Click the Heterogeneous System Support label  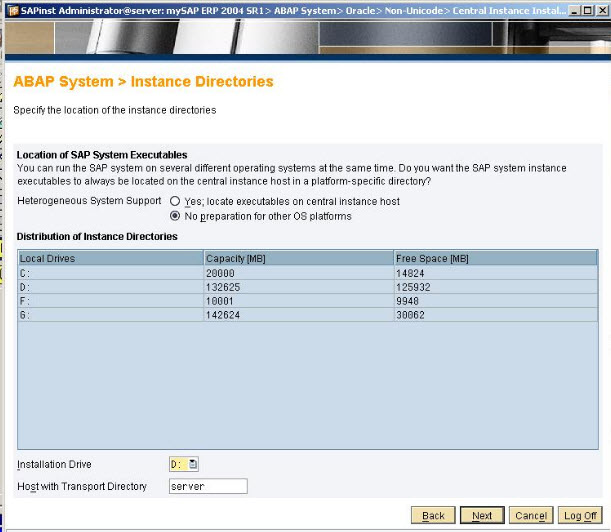click(89, 201)
